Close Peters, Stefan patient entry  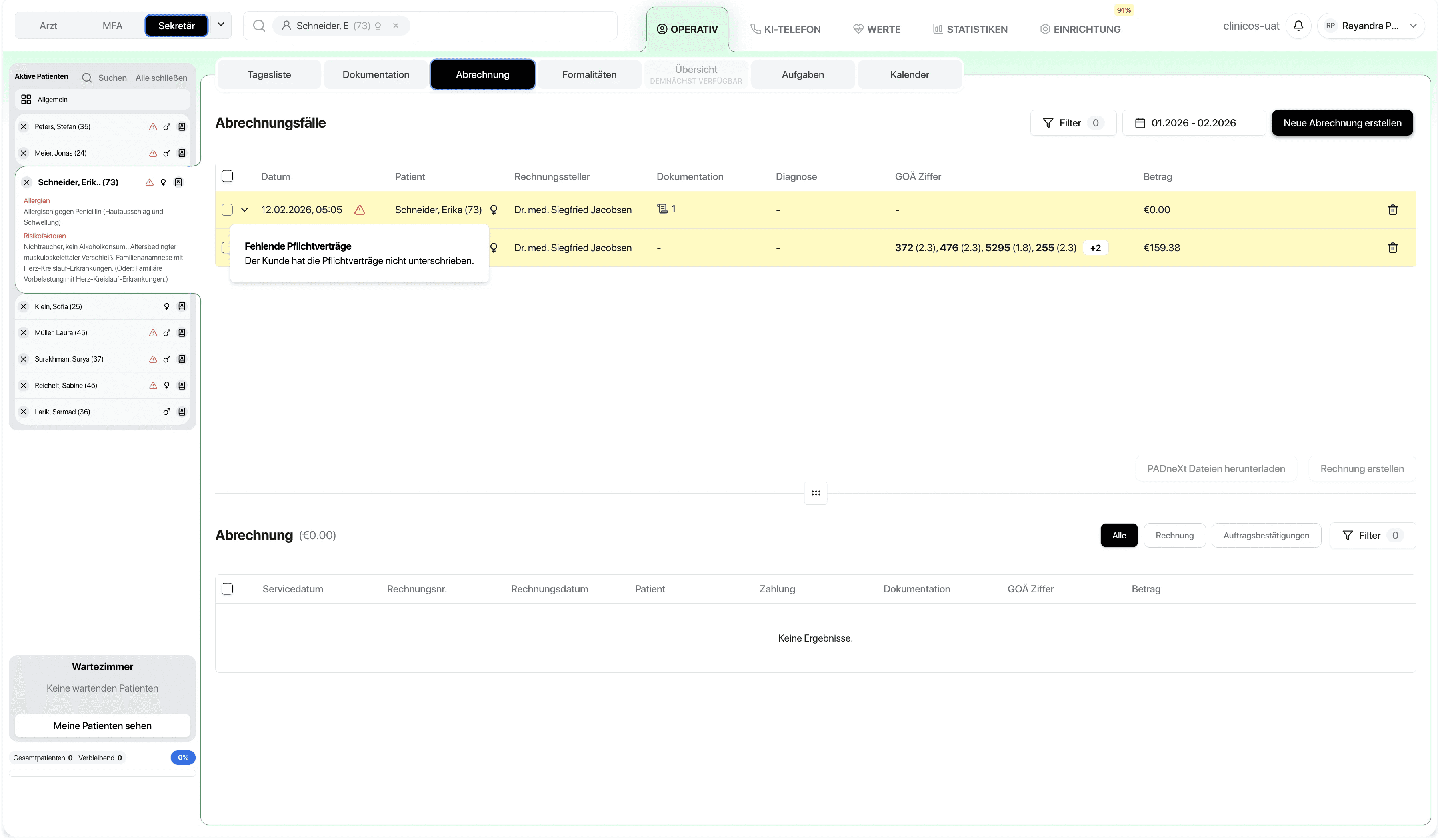(24, 126)
